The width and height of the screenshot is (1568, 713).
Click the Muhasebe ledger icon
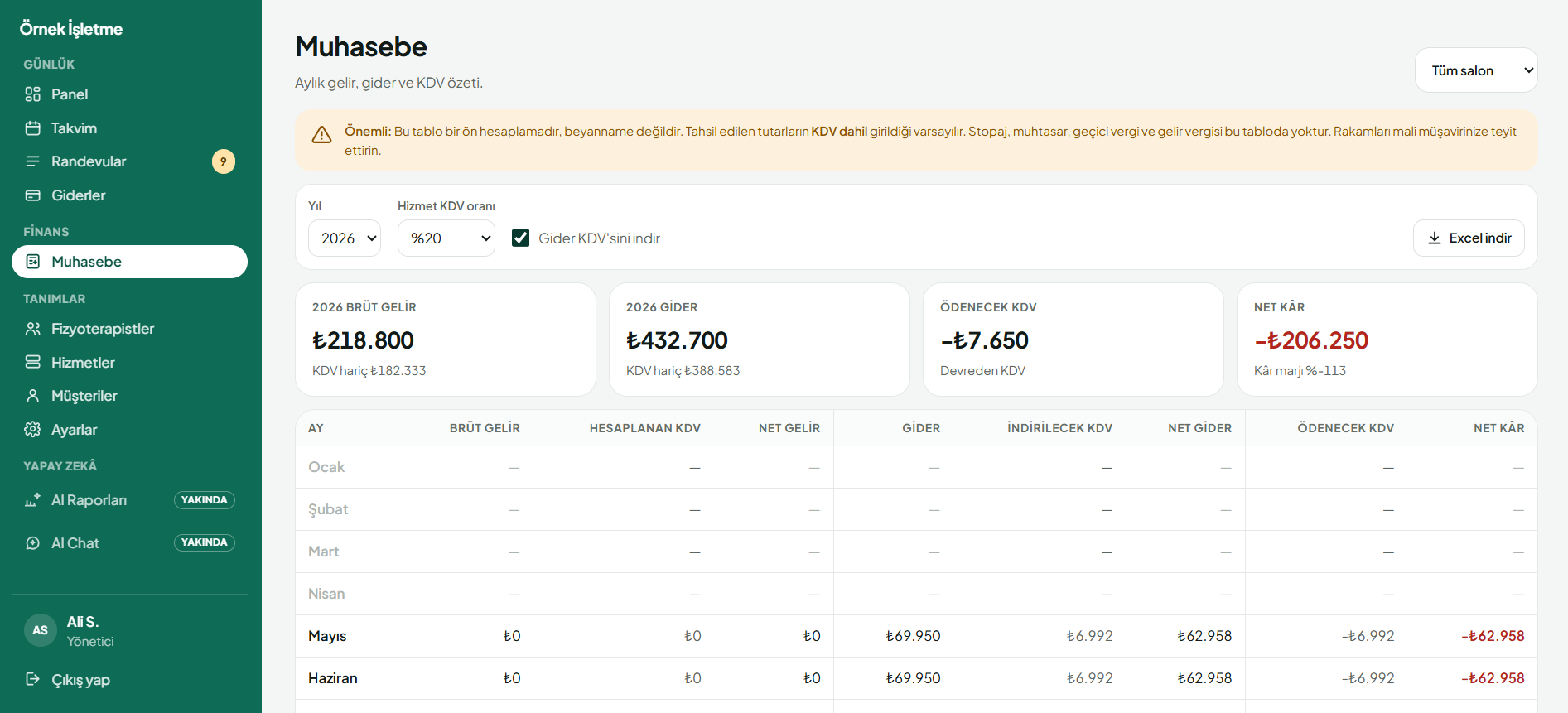click(x=33, y=262)
